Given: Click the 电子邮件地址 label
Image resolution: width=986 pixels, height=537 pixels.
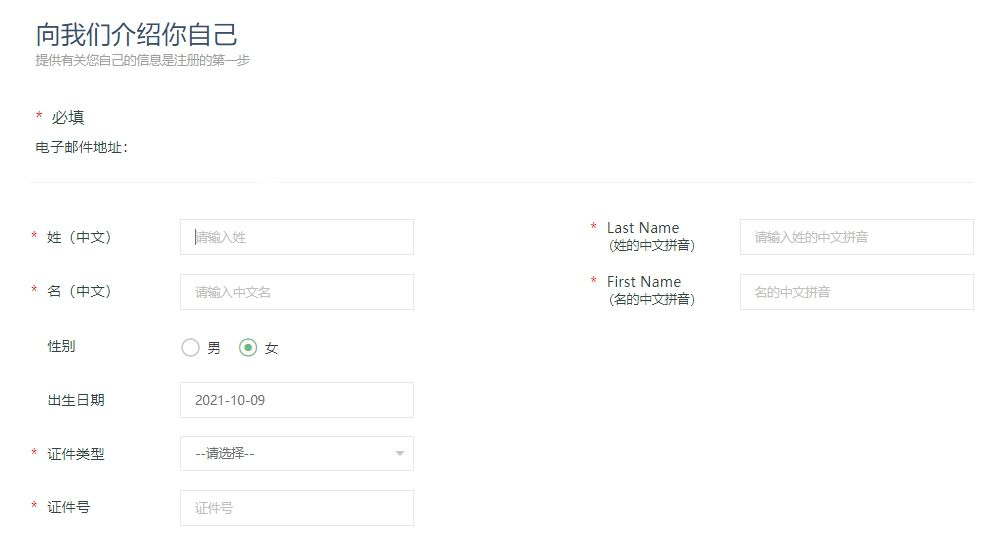Looking at the screenshot, I should click(81, 148).
